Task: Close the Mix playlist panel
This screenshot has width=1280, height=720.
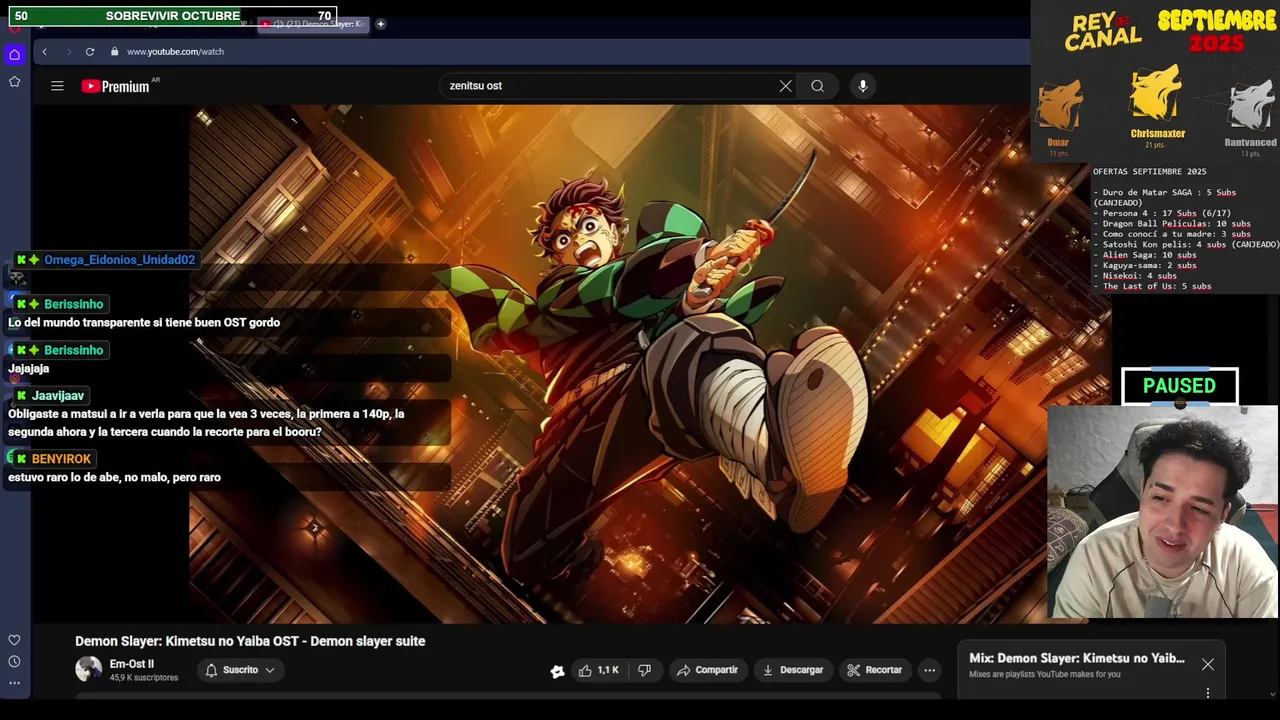Action: [1208, 665]
